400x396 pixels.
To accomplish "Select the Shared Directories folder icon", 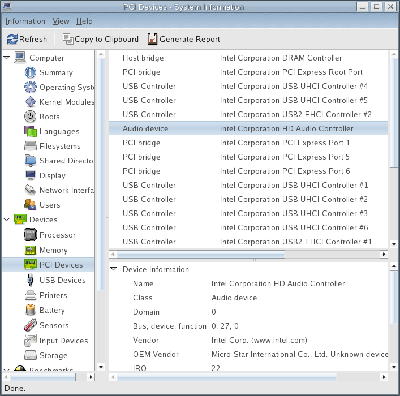I will click(30, 160).
